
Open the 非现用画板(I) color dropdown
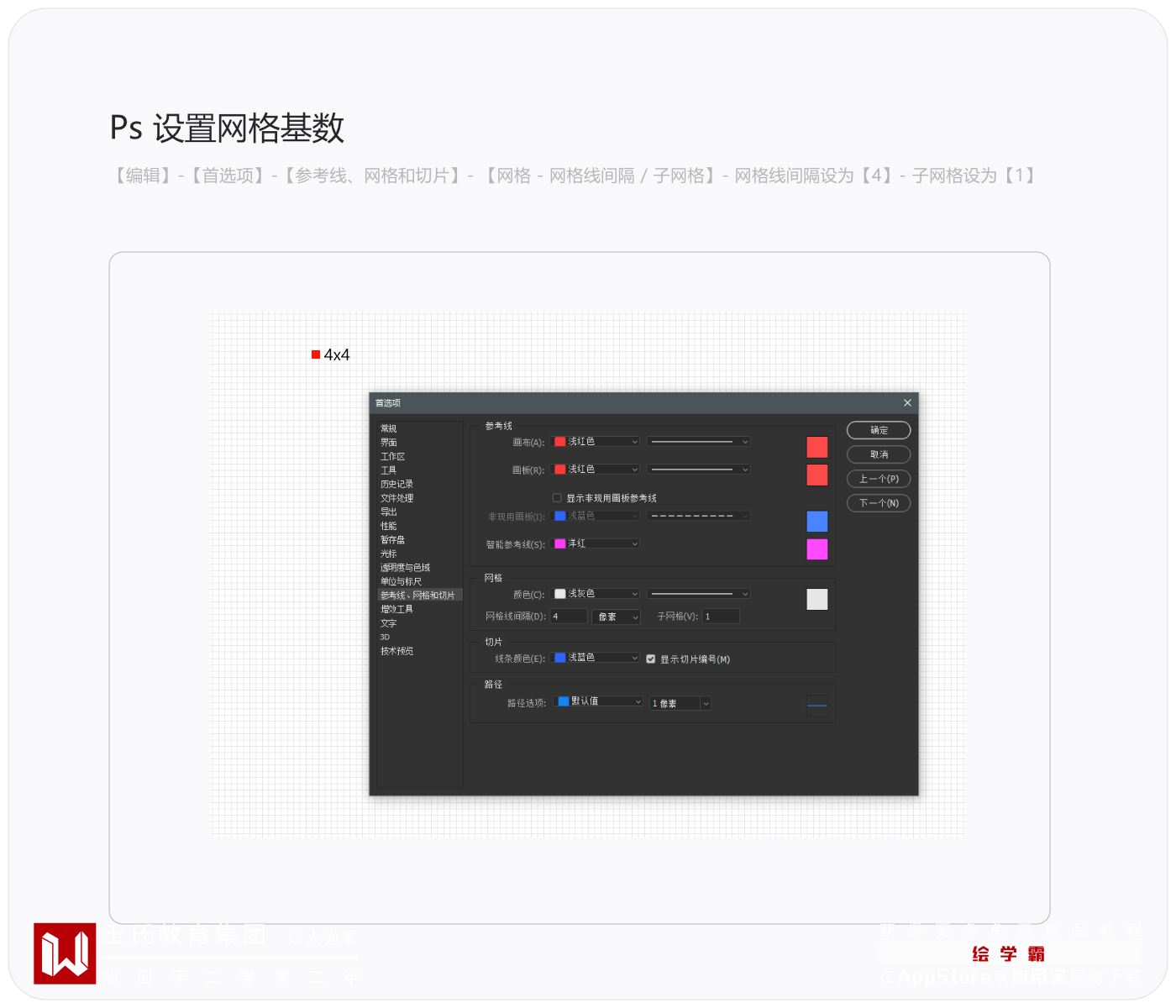point(596,516)
